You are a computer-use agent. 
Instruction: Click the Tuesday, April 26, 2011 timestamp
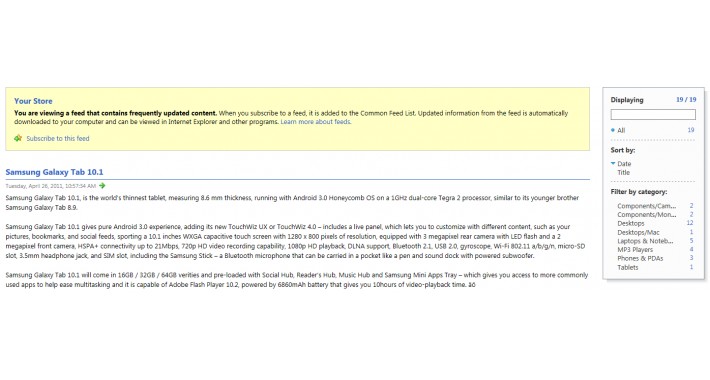tap(51, 186)
